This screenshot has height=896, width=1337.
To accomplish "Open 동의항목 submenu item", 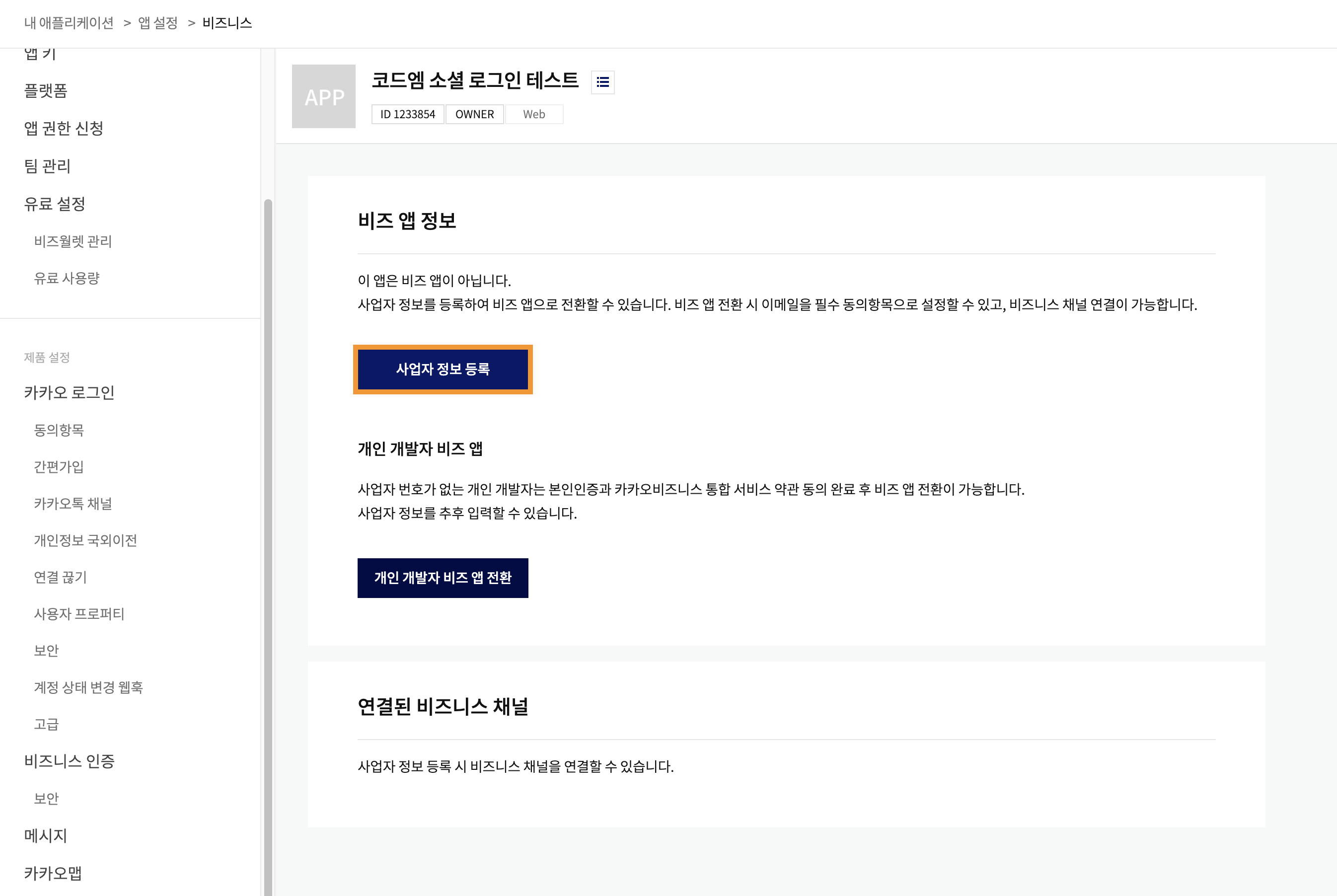I will (59, 430).
